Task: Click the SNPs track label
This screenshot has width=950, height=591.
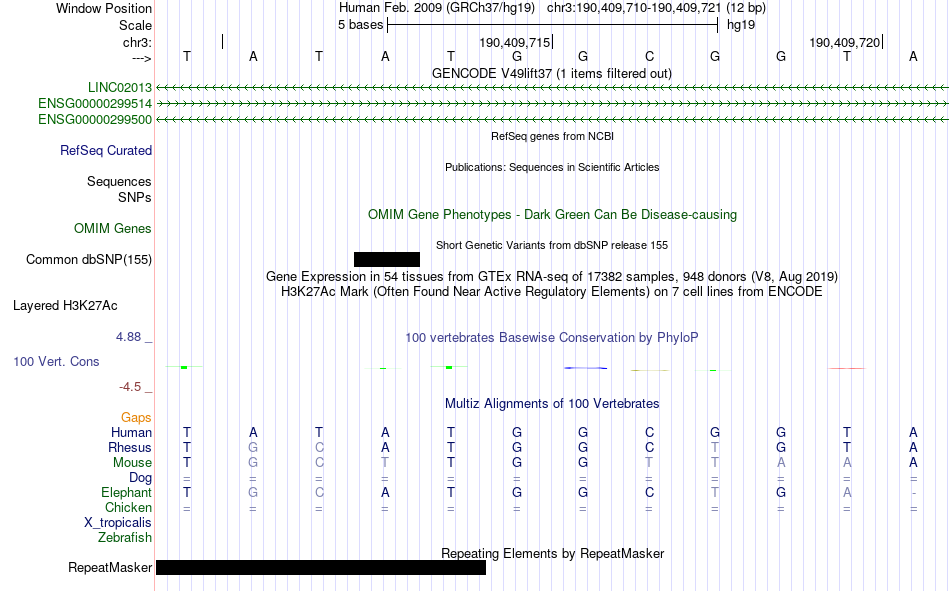Action: [x=135, y=198]
